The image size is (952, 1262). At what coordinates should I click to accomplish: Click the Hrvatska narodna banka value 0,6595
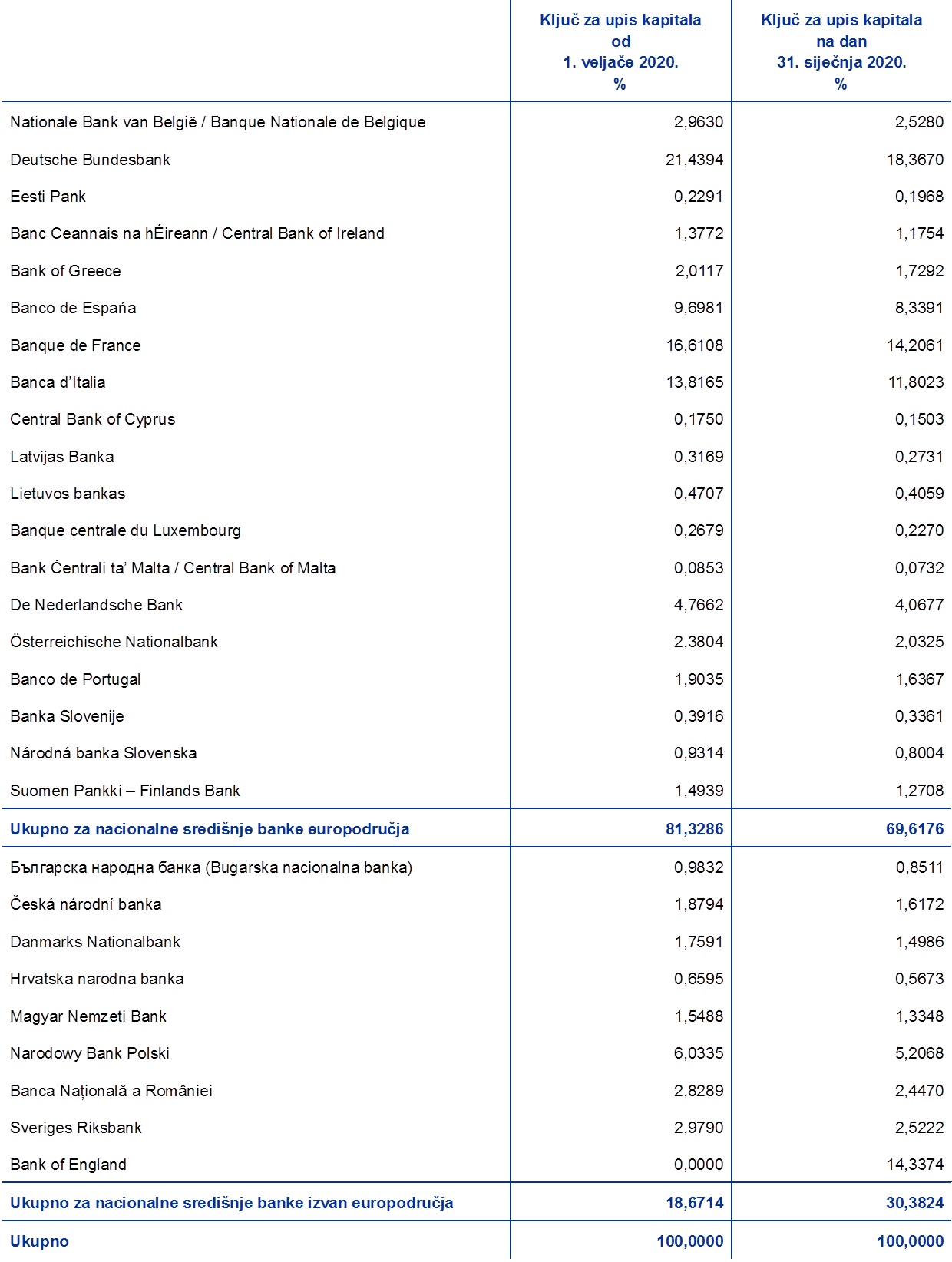[699, 979]
